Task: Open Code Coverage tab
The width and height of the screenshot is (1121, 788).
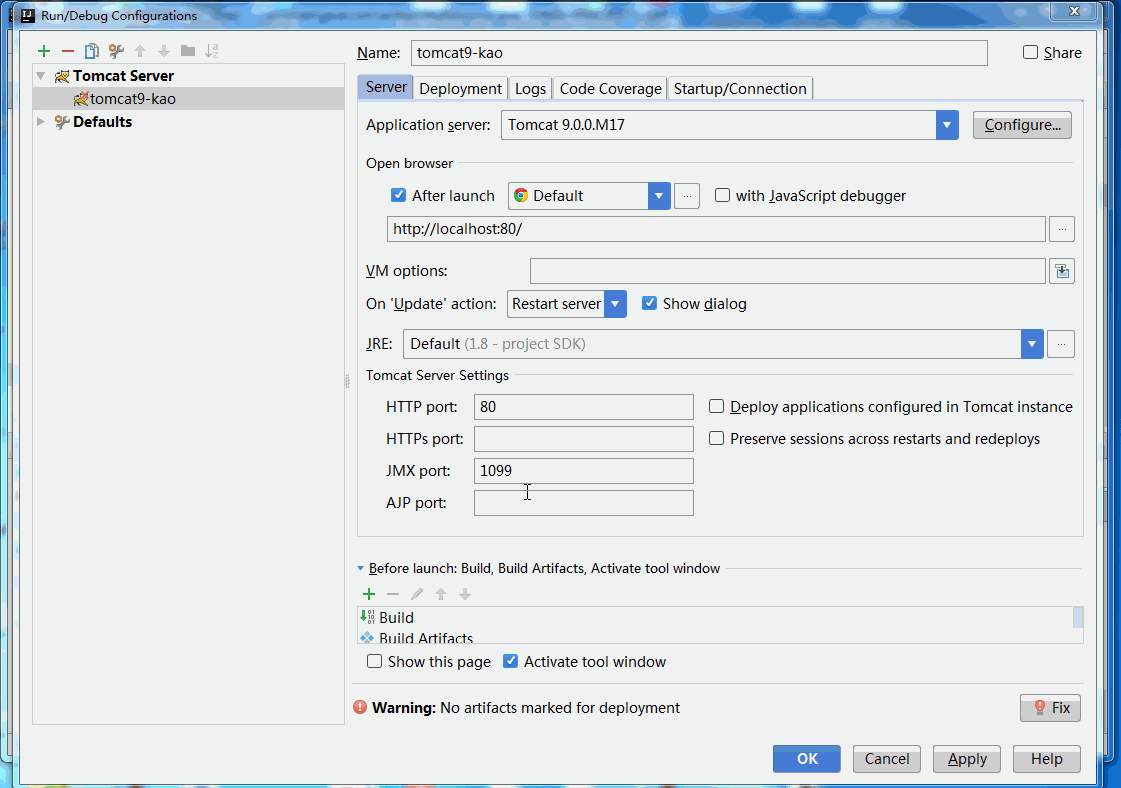Action: click(610, 89)
